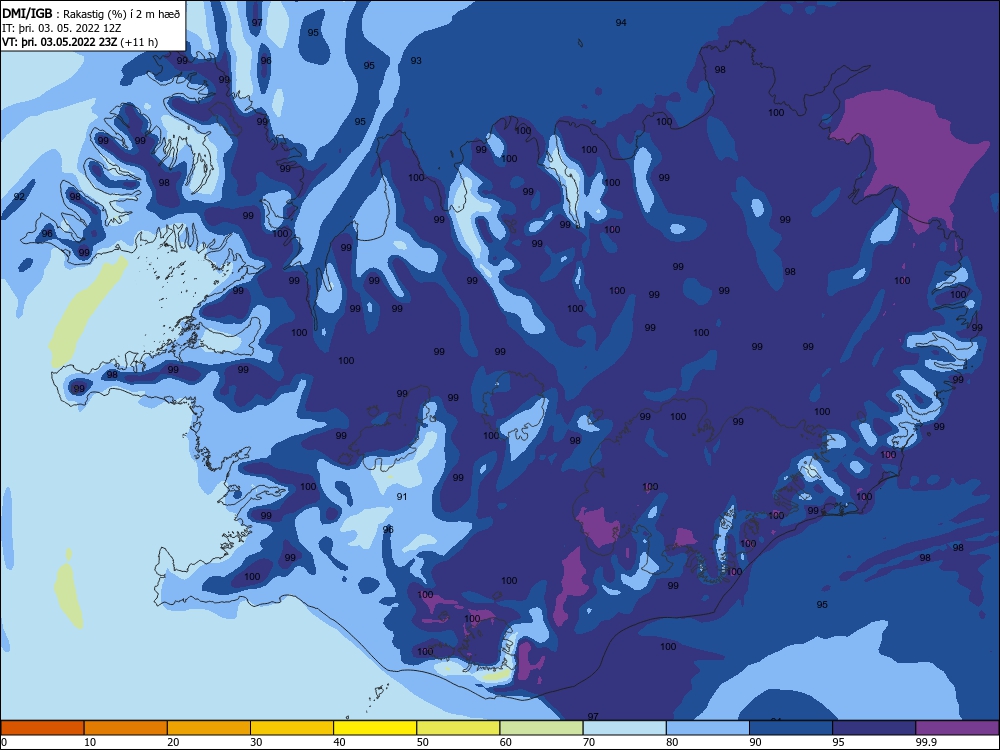Screen dimensions: 1000x750
Task: Click the '91' humidity value on the map
Action: tap(402, 497)
